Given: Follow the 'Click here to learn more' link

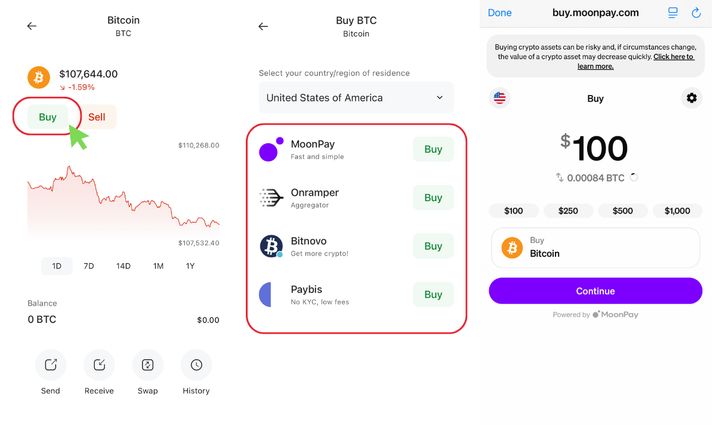Looking at the screenshot, I should click(x=635, y=62).
